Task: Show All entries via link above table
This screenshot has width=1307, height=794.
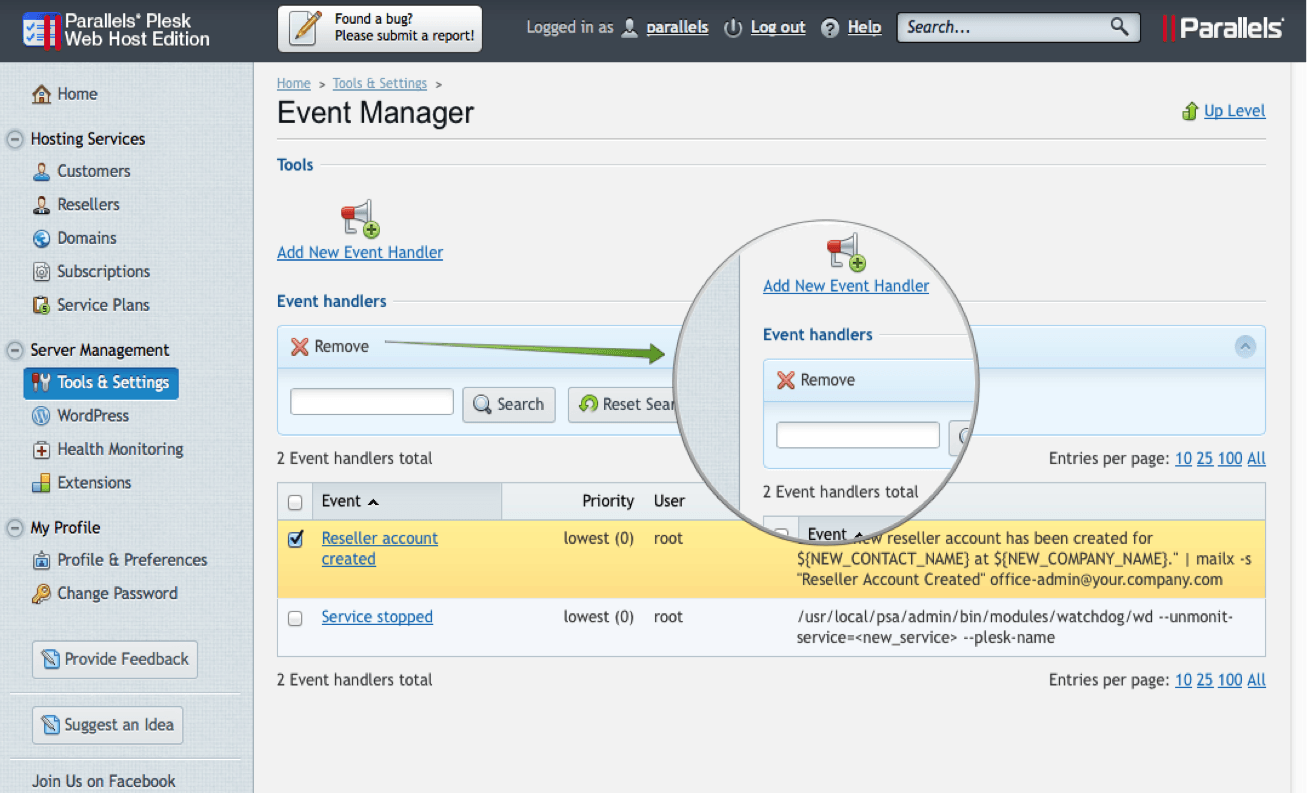Action: (x=1257, y=459)
